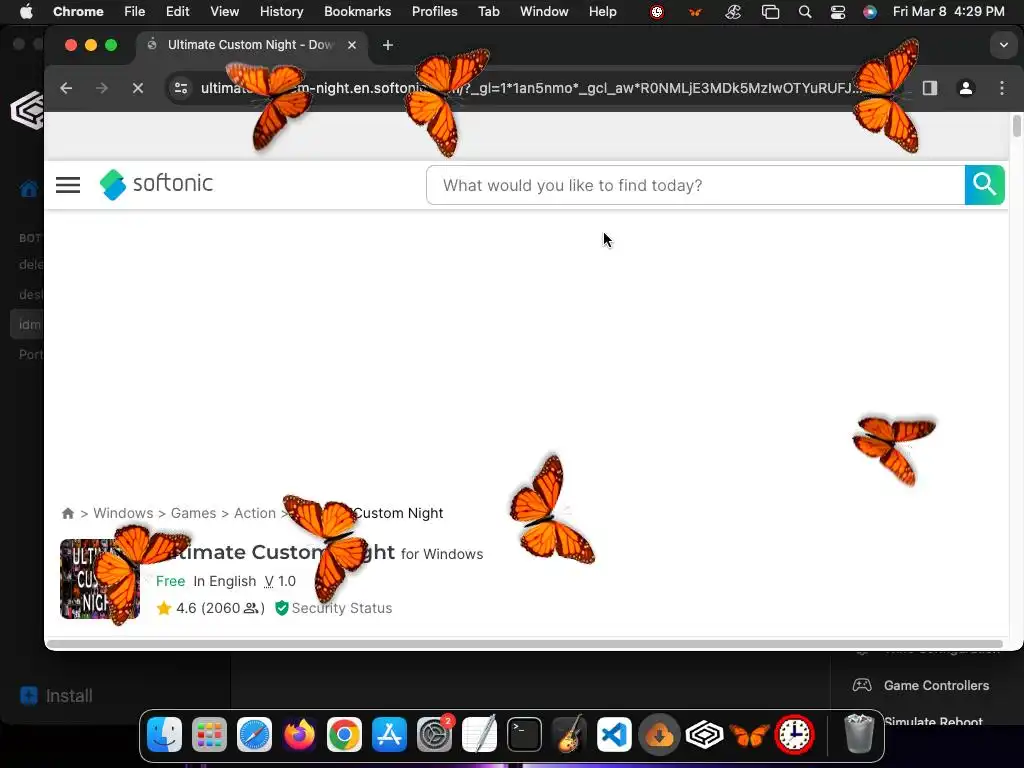Open the Trash in the Dock
The image size is (1024, 768).
[859, 735]
